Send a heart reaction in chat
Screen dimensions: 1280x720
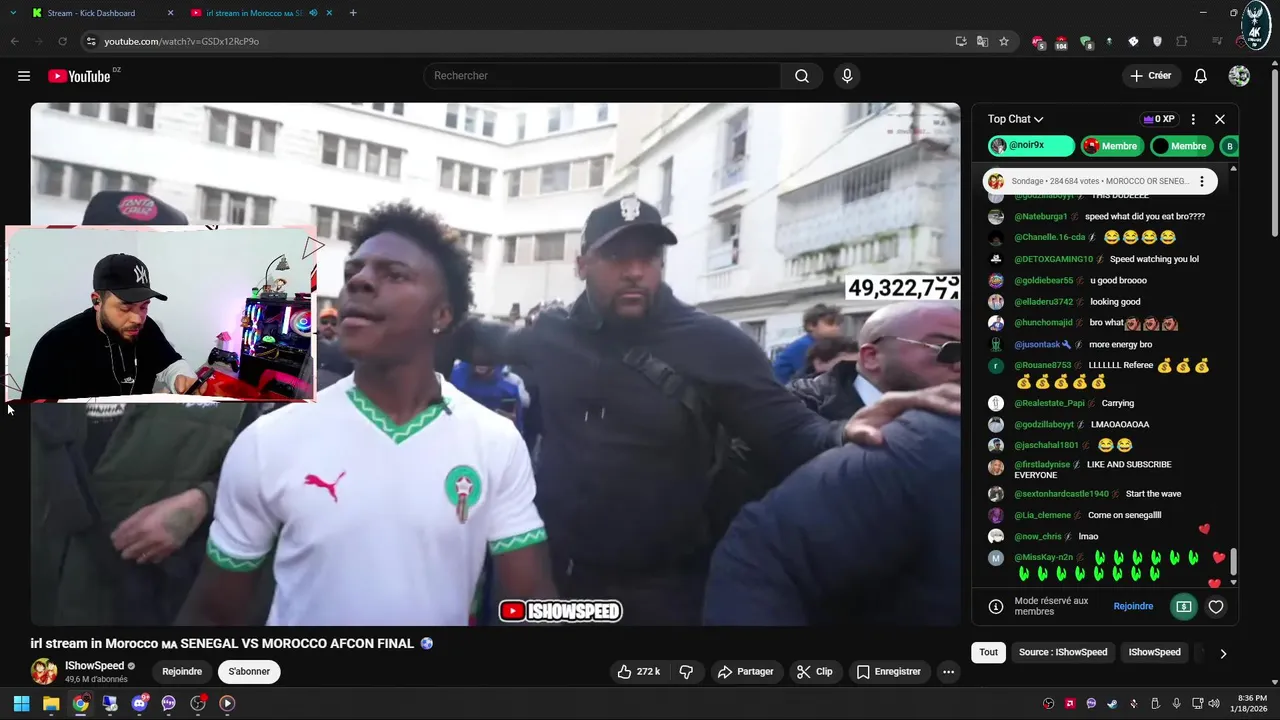[x=1216, y=606]
